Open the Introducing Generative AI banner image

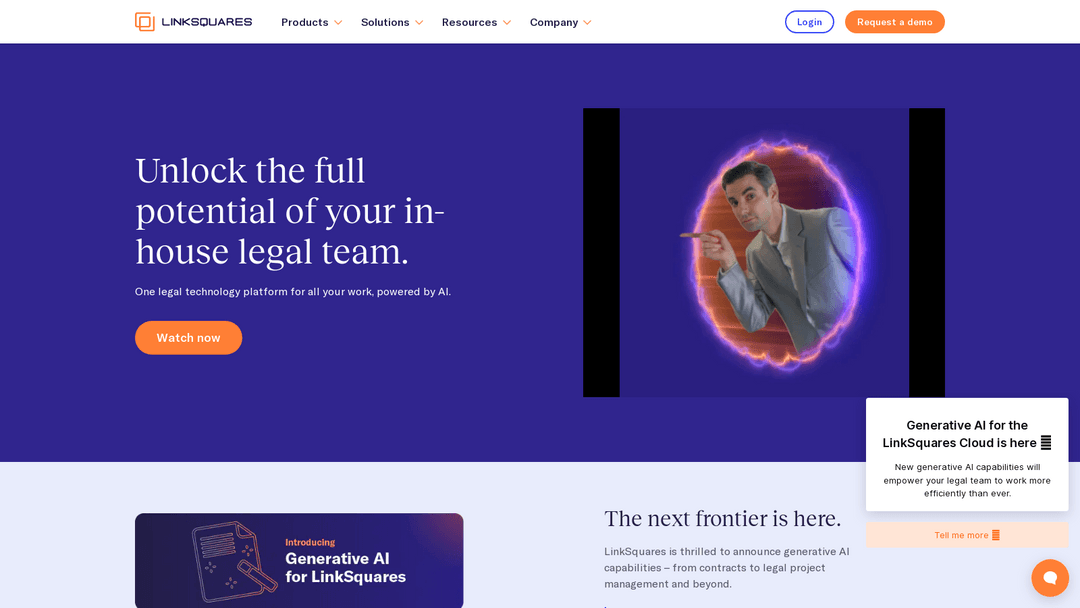[x=299, y=560]
